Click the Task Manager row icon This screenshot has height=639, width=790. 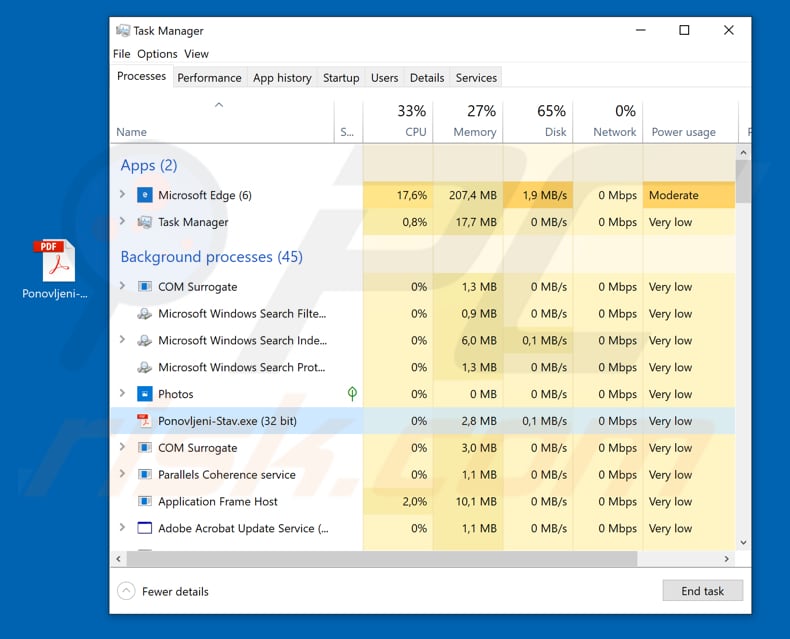pyautogui.click(x=145, y=222)
